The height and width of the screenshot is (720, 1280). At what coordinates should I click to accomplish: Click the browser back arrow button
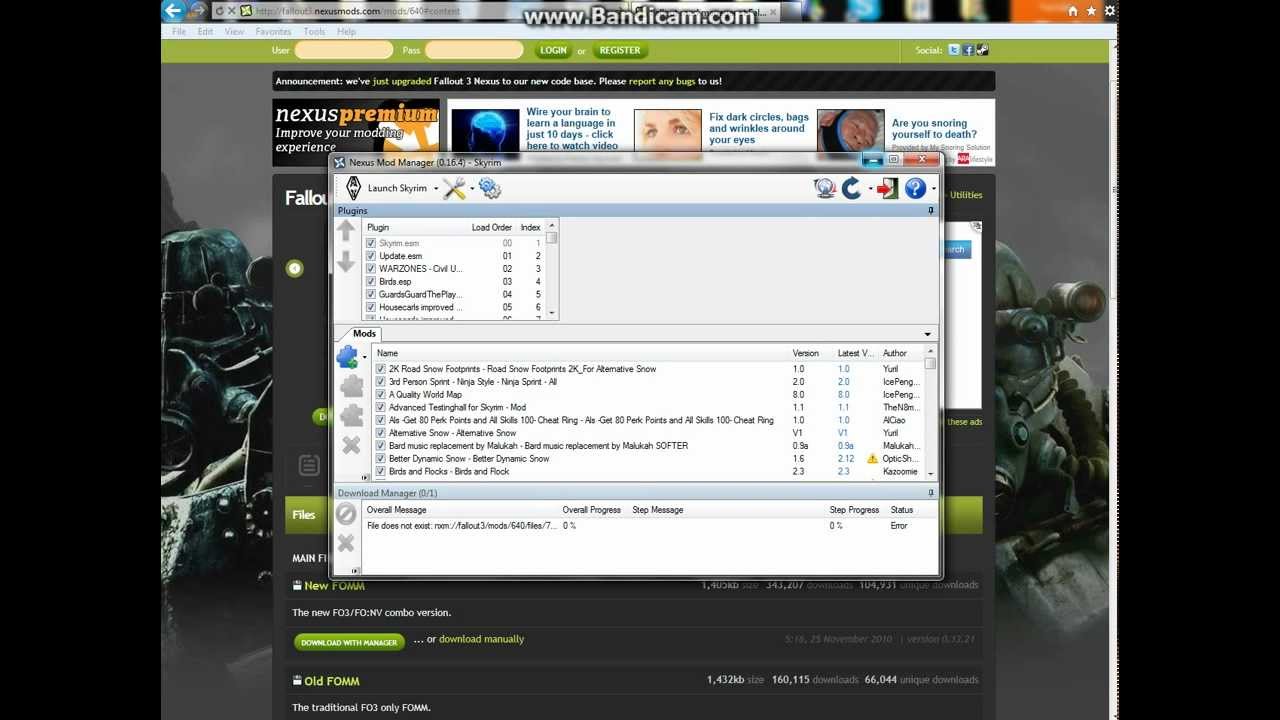pyautogui.click(x=174, y=11)
